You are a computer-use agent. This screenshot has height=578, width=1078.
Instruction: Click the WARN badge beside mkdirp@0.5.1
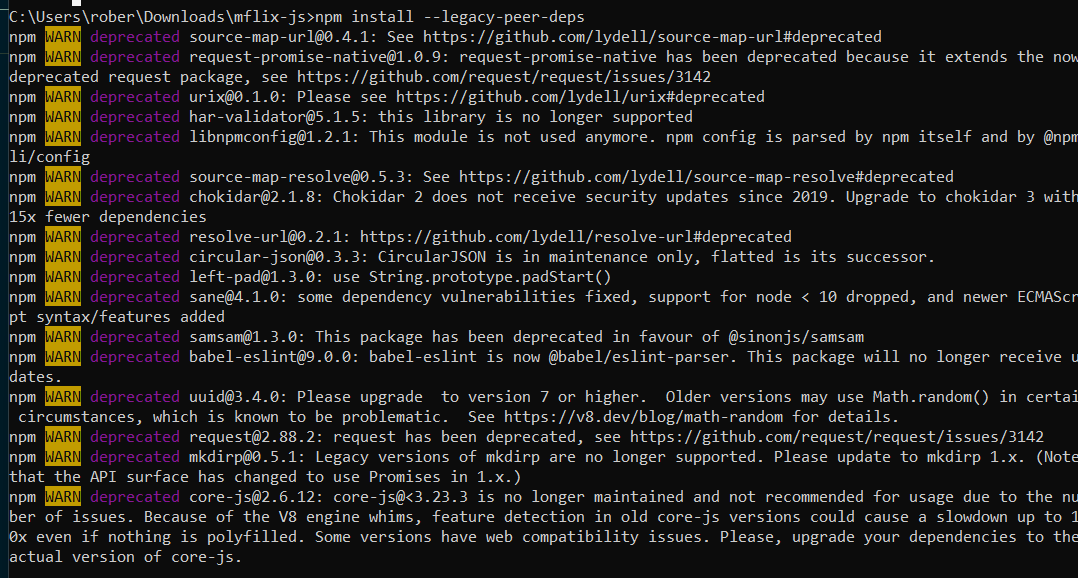tap(62, 457)
